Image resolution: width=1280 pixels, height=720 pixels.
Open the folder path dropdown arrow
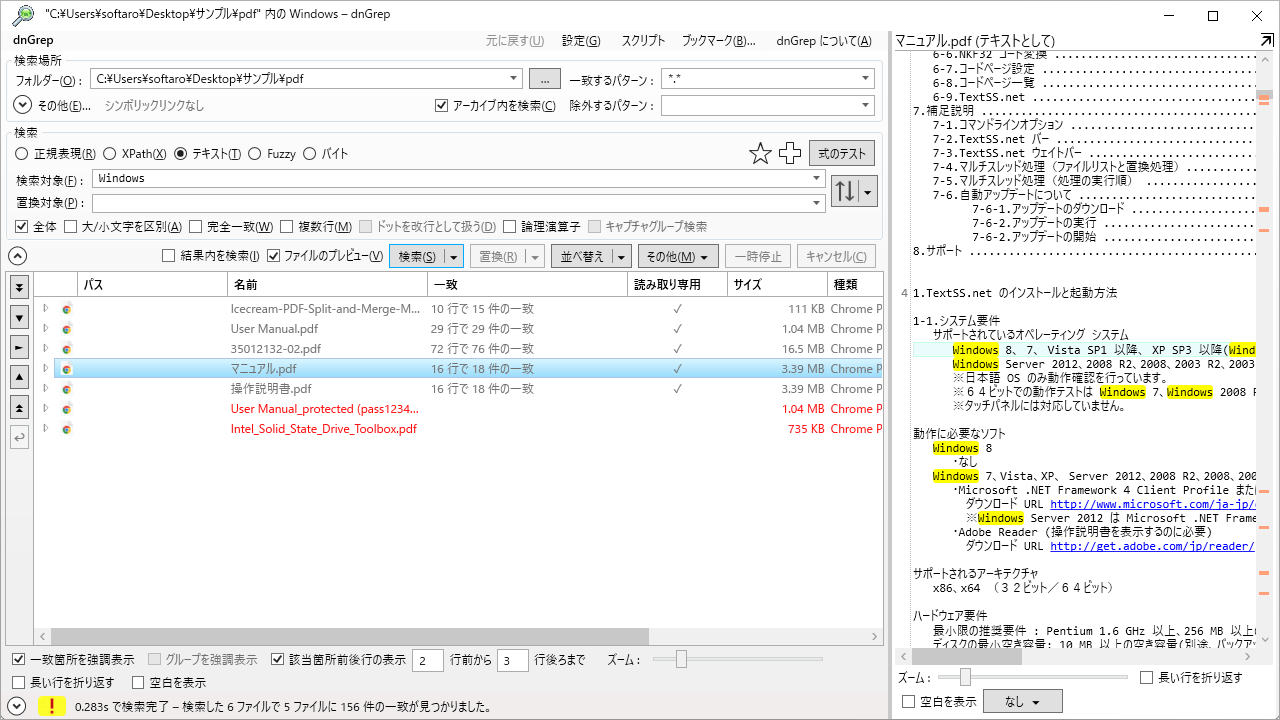514,78
